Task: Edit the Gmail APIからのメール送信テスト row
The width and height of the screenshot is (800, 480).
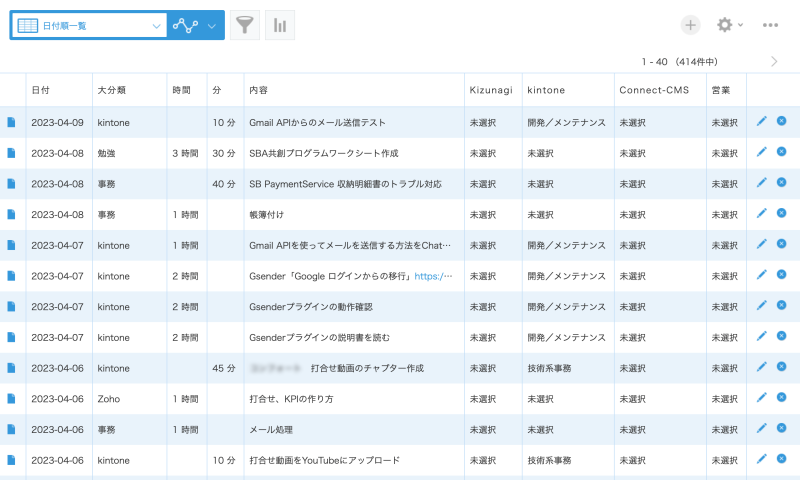Action: coord(761,121)
